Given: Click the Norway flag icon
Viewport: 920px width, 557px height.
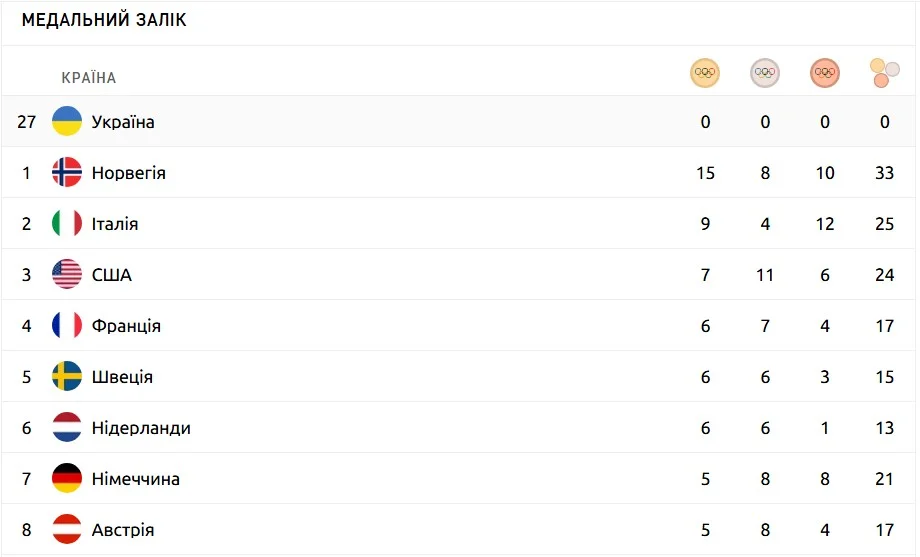Looking at the screenshot, I should click(x=67, y=173).
